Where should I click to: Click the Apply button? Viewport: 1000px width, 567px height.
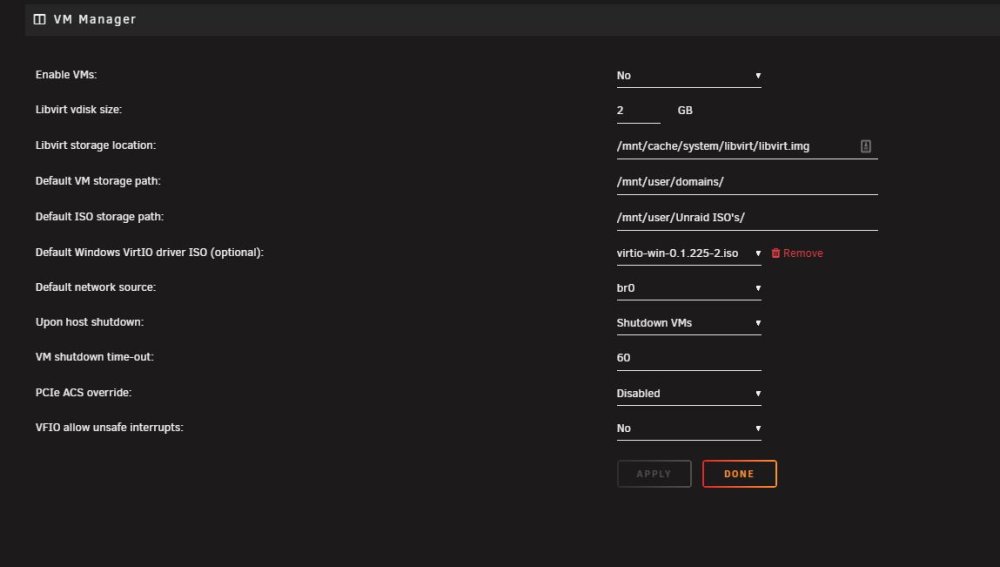tap(654, 474)
